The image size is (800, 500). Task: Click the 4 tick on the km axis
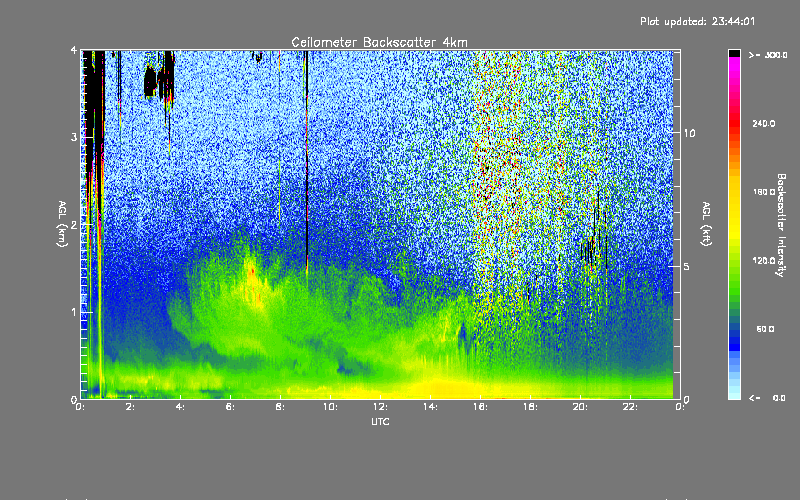tap(74, 50)
